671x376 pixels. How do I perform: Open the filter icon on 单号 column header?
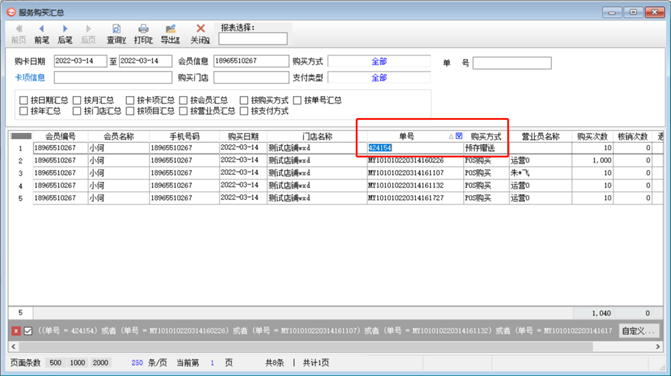[x=459, y=136]
